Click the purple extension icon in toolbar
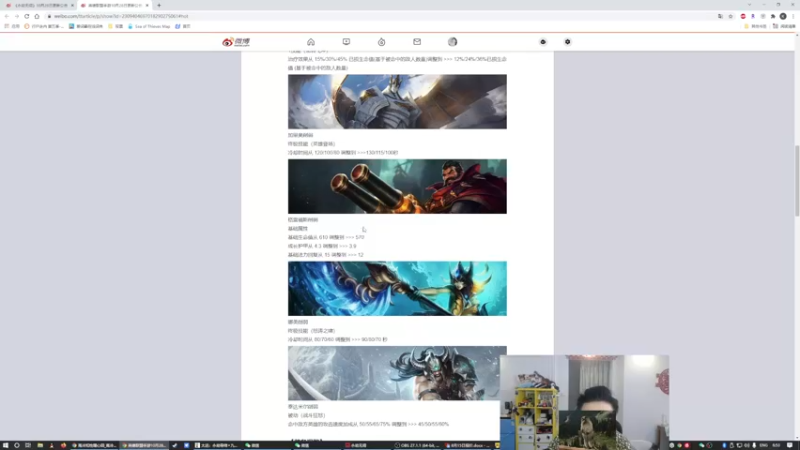This screenshot has width=800, height=450. pyautogui.click(x=753, y=16)
